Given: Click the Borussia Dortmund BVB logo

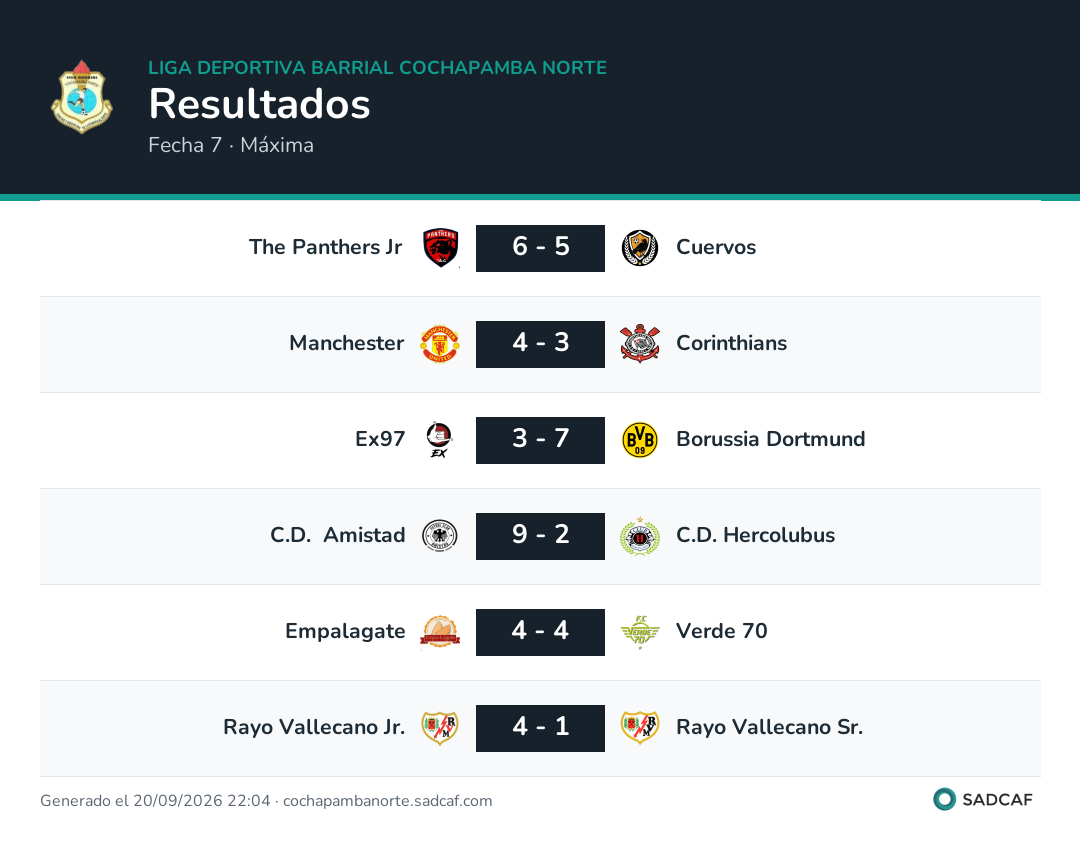Looking at the screenshot, I should (640, 440).
